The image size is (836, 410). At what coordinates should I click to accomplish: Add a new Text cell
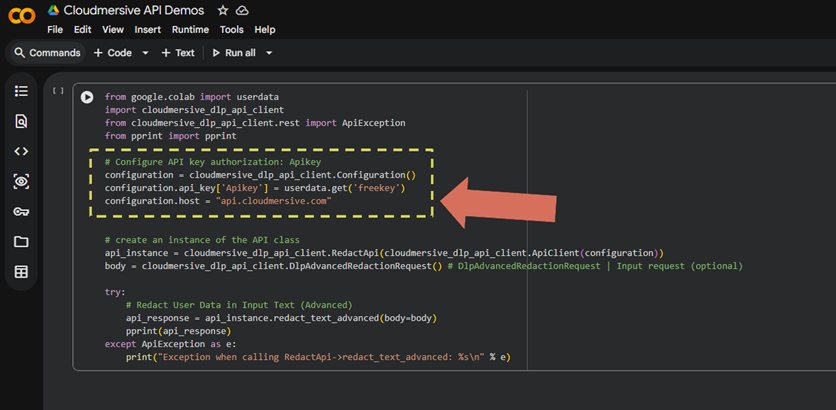tap(178, 53)
